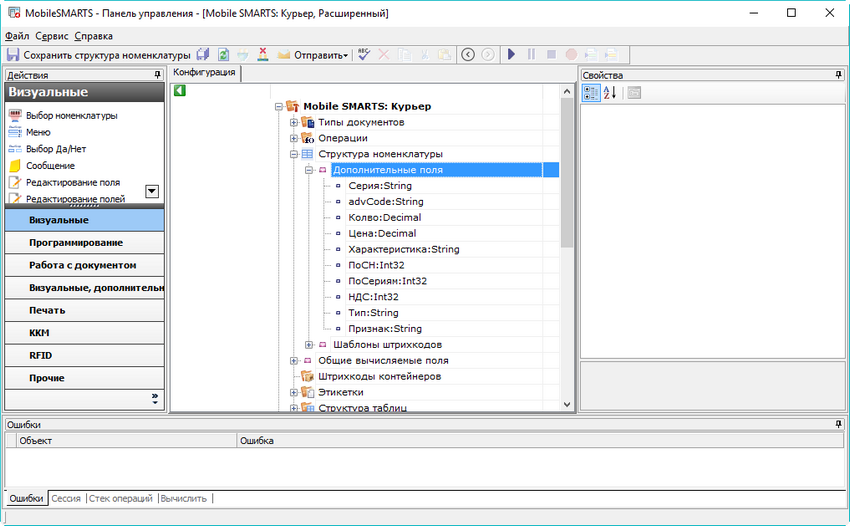This screenshot has height=526, width=850.
Task: Open the Программирование actions group
Action: pos(85,243)
